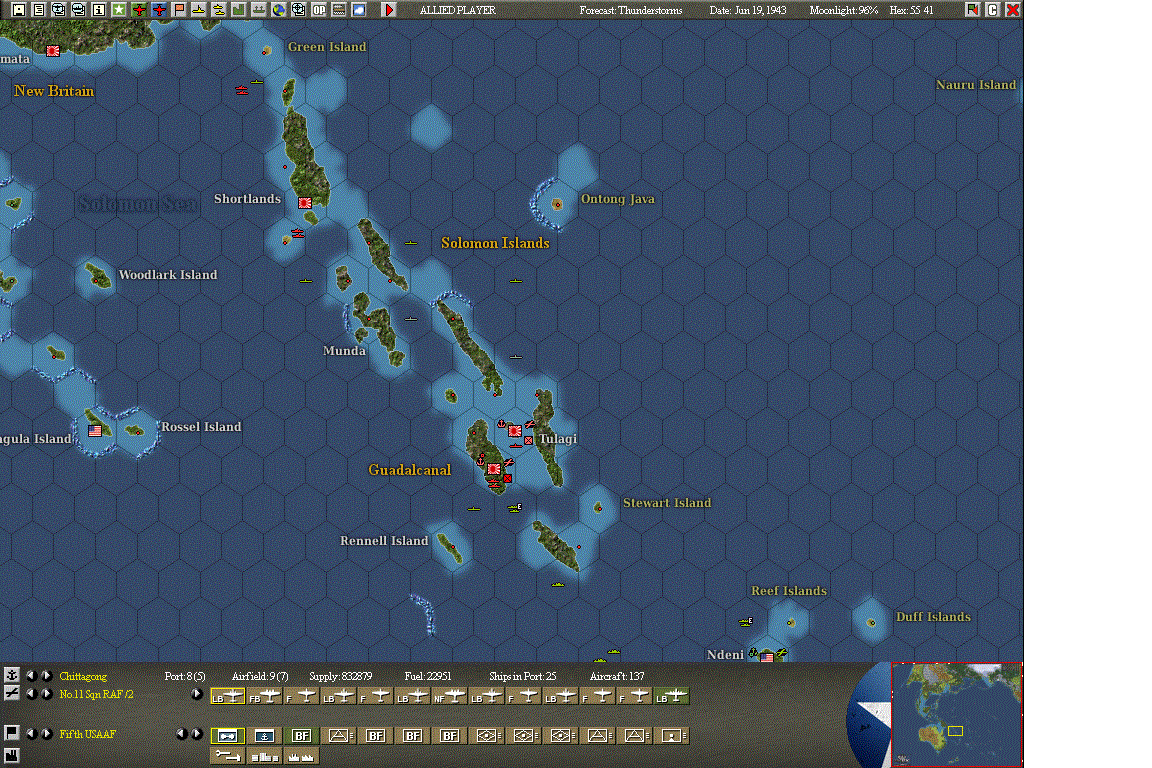
Task: Select the factory silhouette unit icon in bottom row
Action: pyautogui.click(x=301, y=756)
